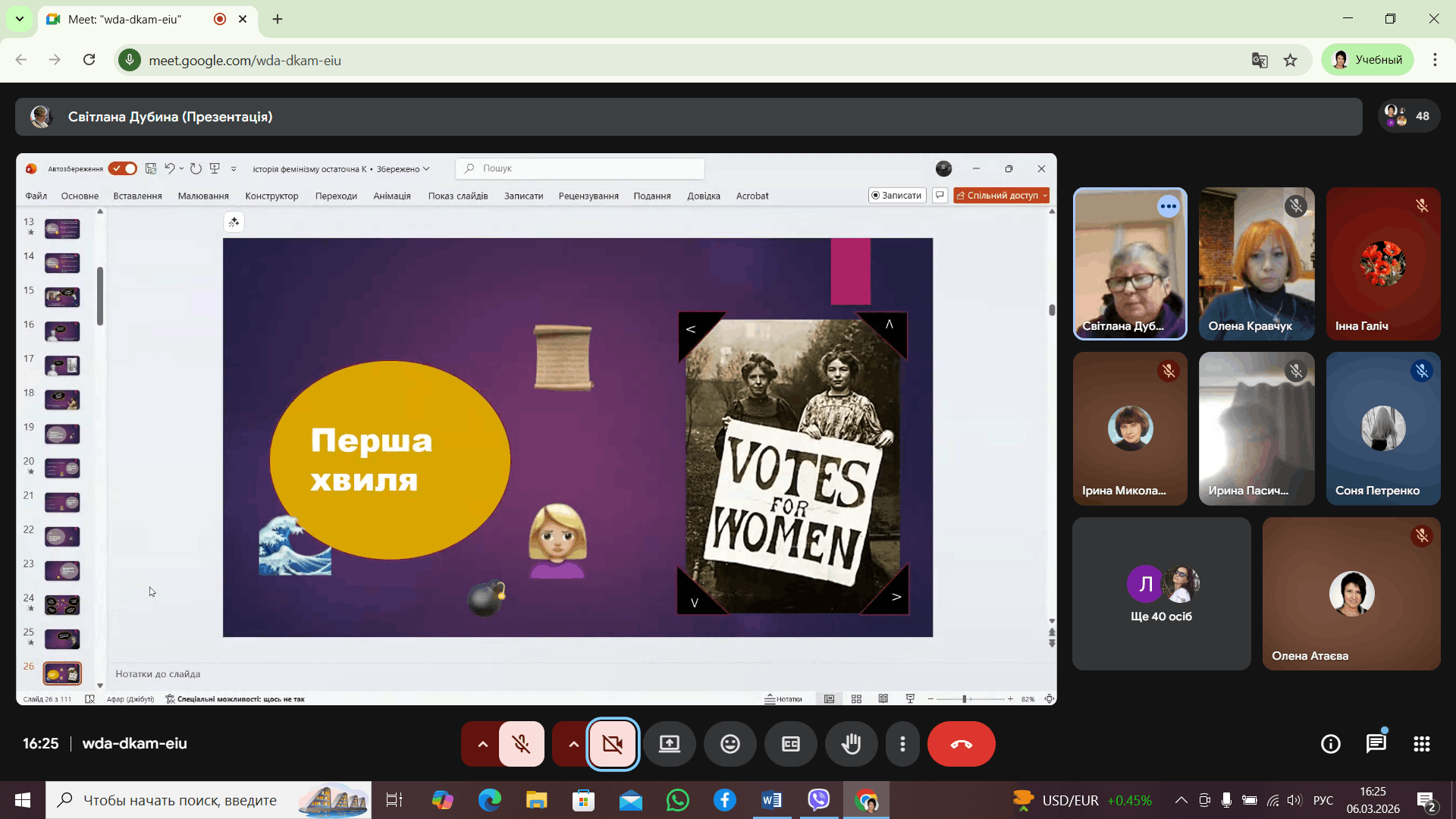Open the chat panel icon

click(x=1376, y=744)
